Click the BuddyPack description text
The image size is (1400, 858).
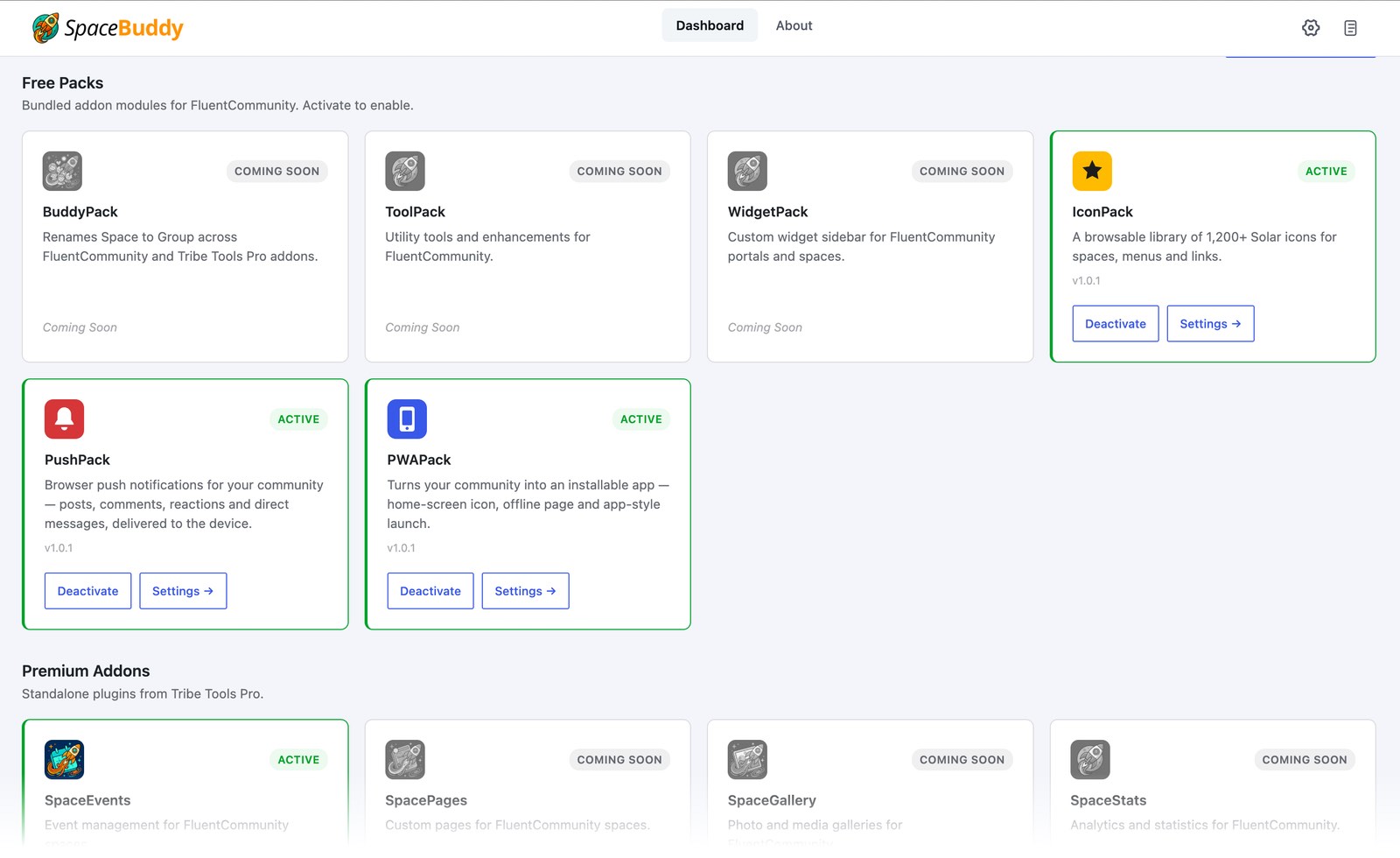[180, 247]
